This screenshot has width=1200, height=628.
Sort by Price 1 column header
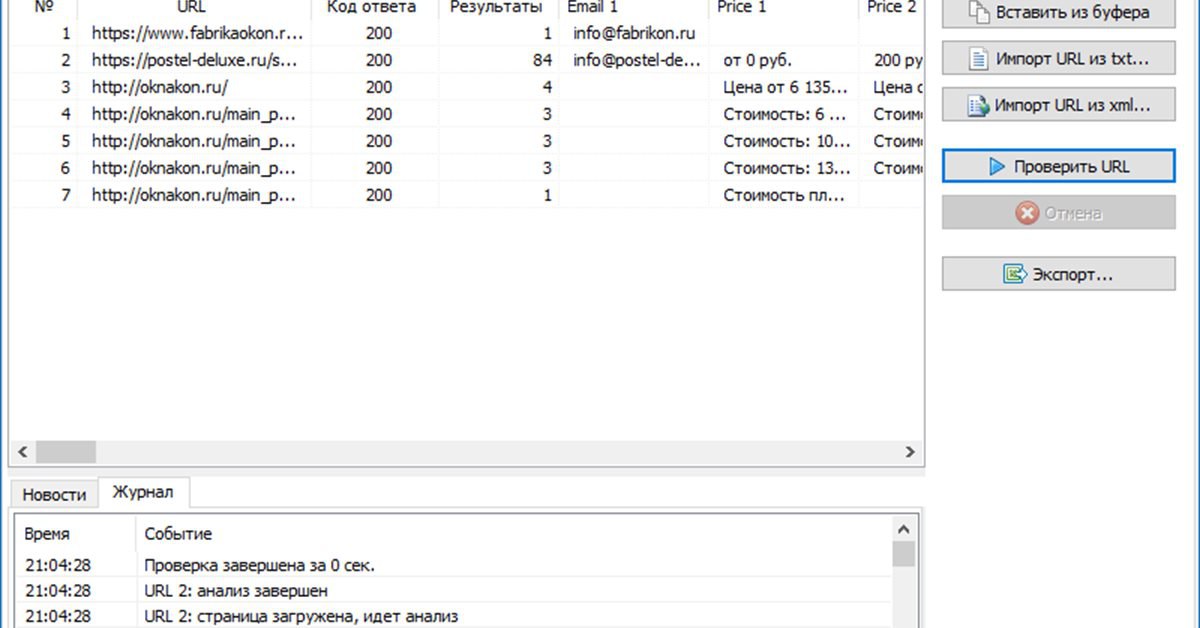point(783,8)
